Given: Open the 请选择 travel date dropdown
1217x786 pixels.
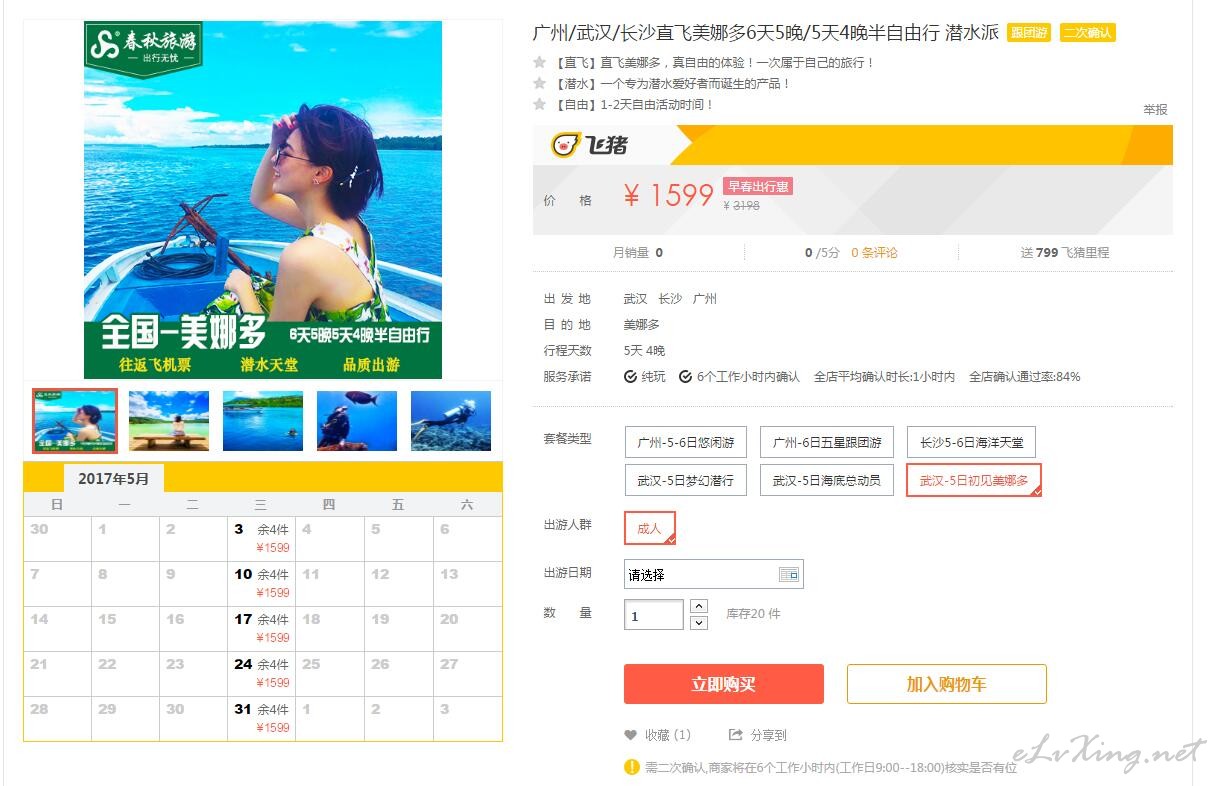Looking at the screenshot, I should (713, 574).
